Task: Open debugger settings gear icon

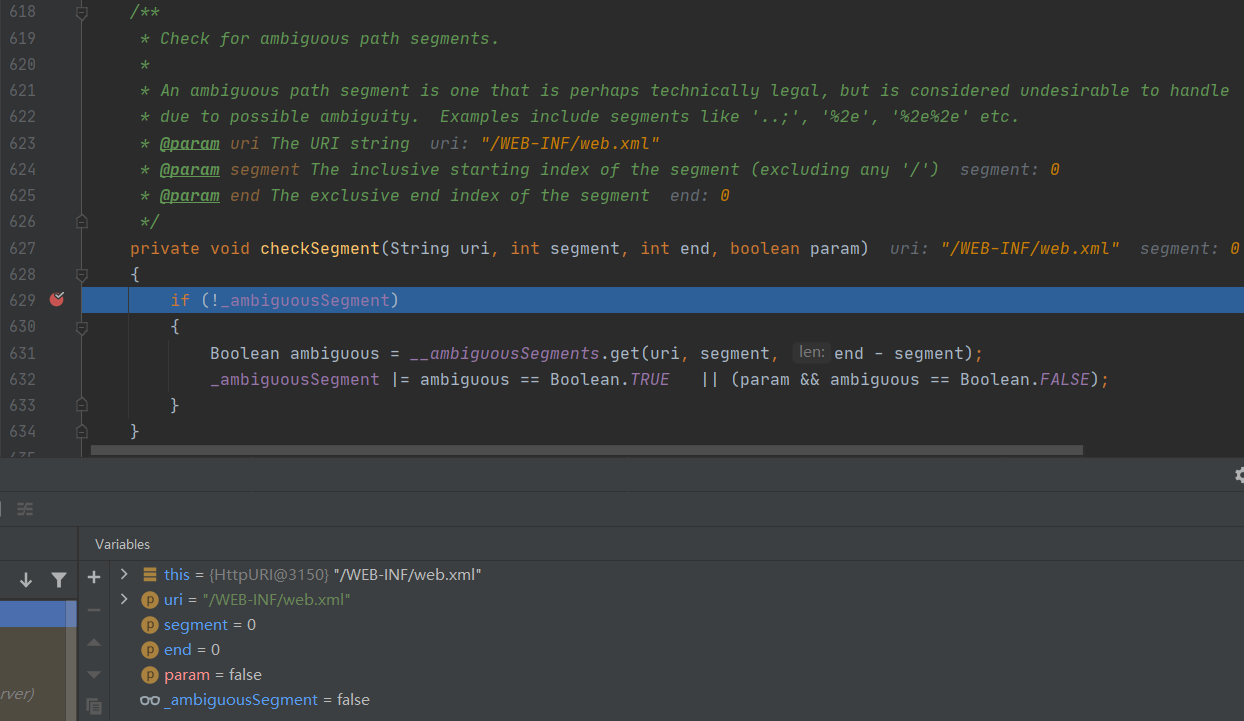Action: point(1239,475)
